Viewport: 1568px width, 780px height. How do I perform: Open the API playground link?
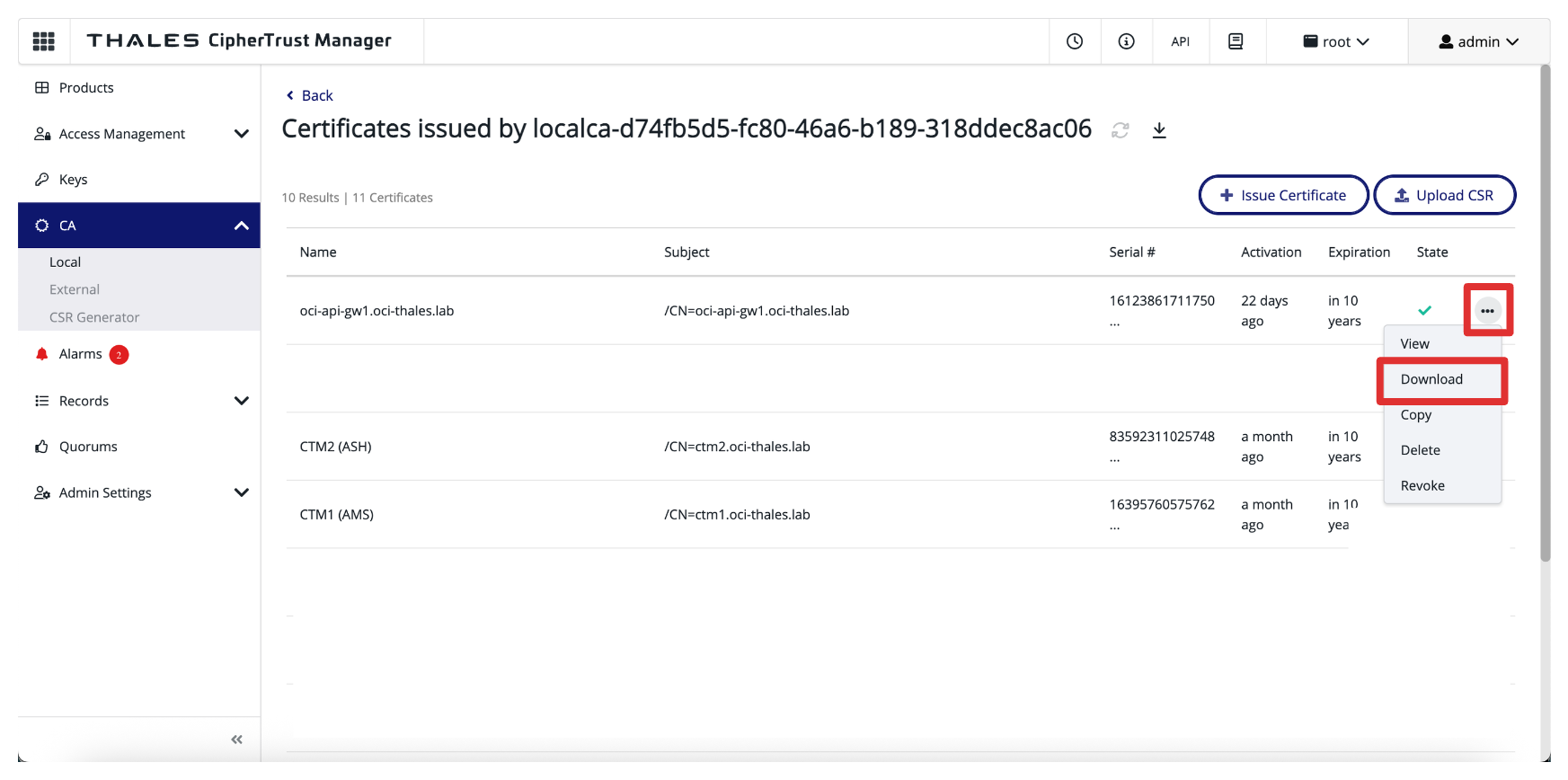click(x=1180, y=41)
